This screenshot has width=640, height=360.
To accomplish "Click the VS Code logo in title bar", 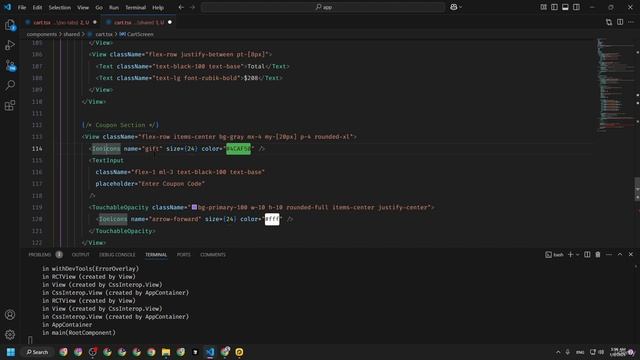I will (8, 7).
